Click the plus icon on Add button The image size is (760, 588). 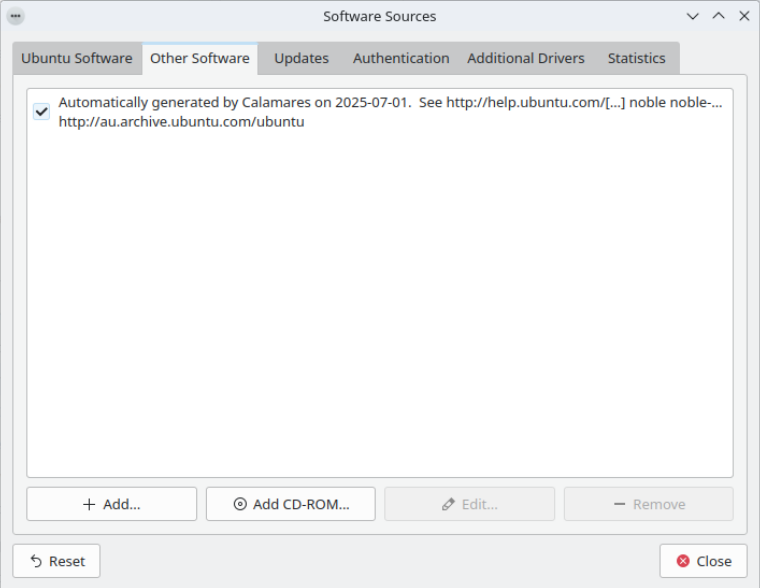(89, 505)
